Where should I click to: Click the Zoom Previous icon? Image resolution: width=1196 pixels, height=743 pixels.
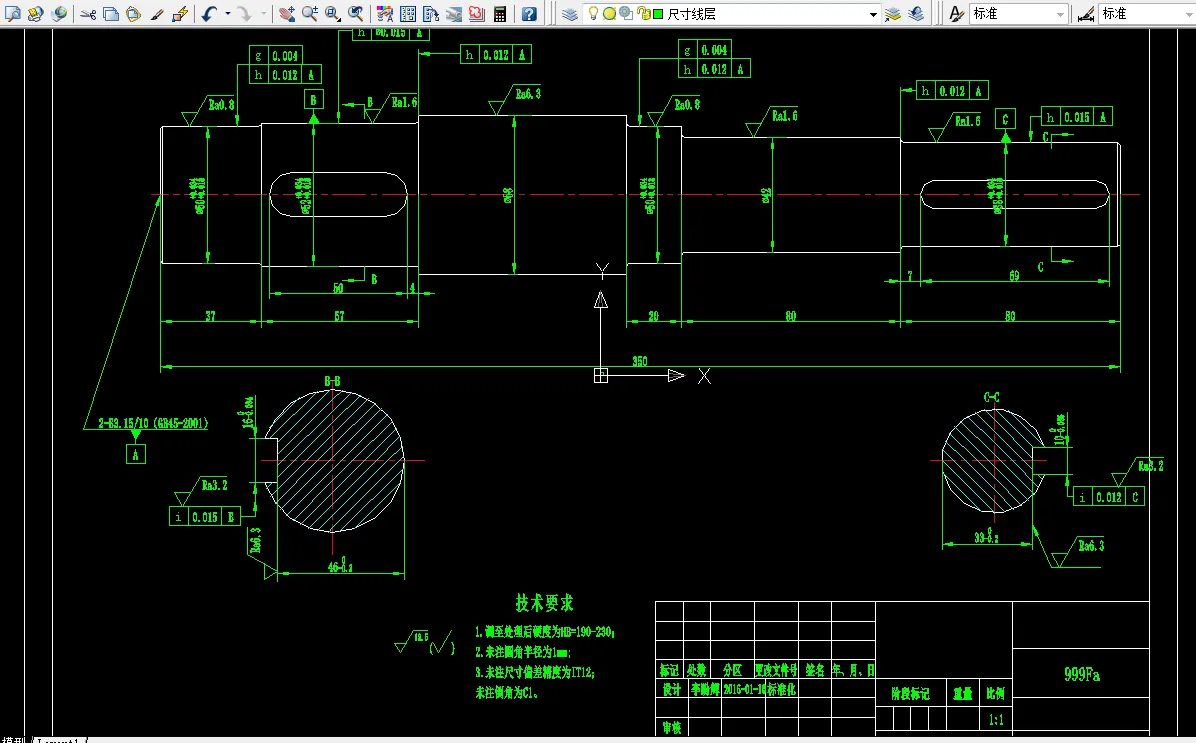355,14
